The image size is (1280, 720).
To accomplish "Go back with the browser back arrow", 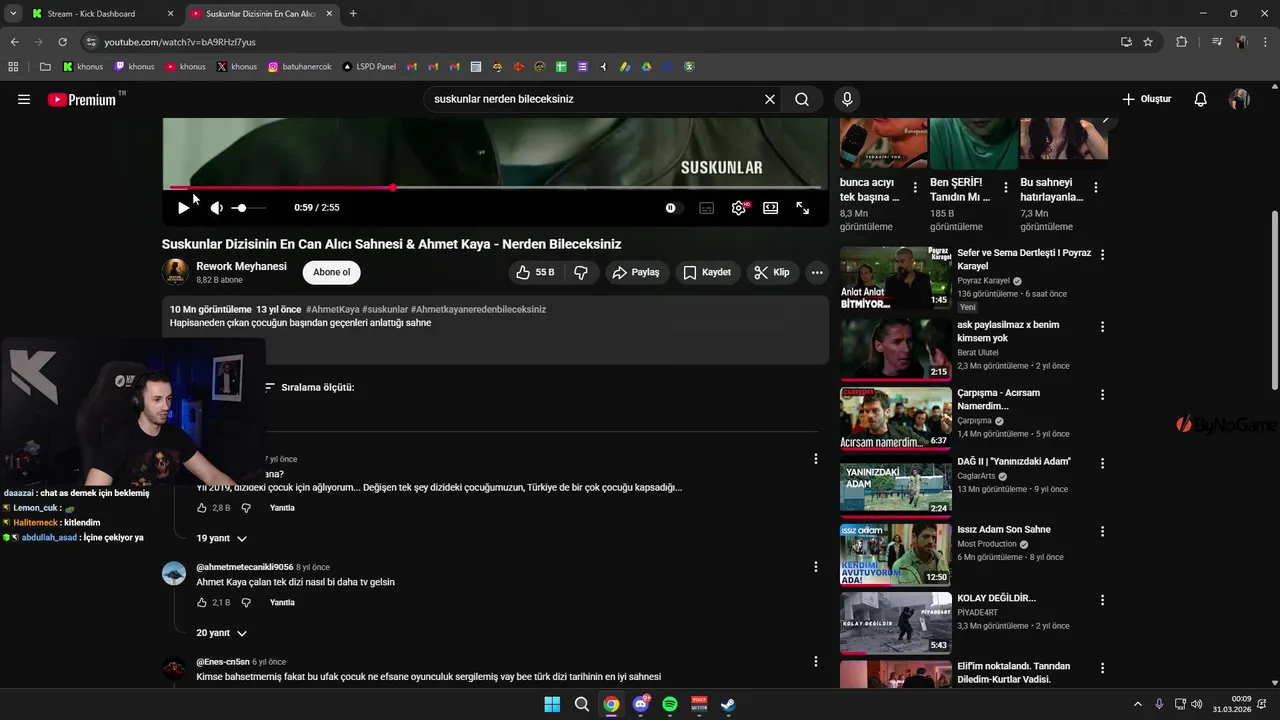I will click(14, 42).
